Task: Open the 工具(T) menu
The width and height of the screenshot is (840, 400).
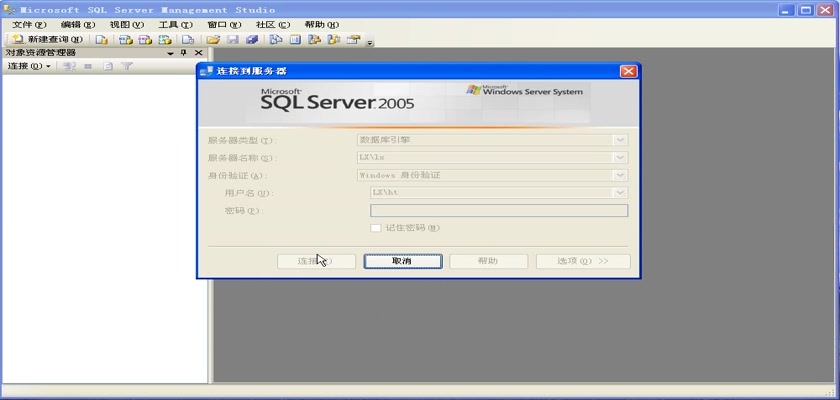Action: point(175,25)
